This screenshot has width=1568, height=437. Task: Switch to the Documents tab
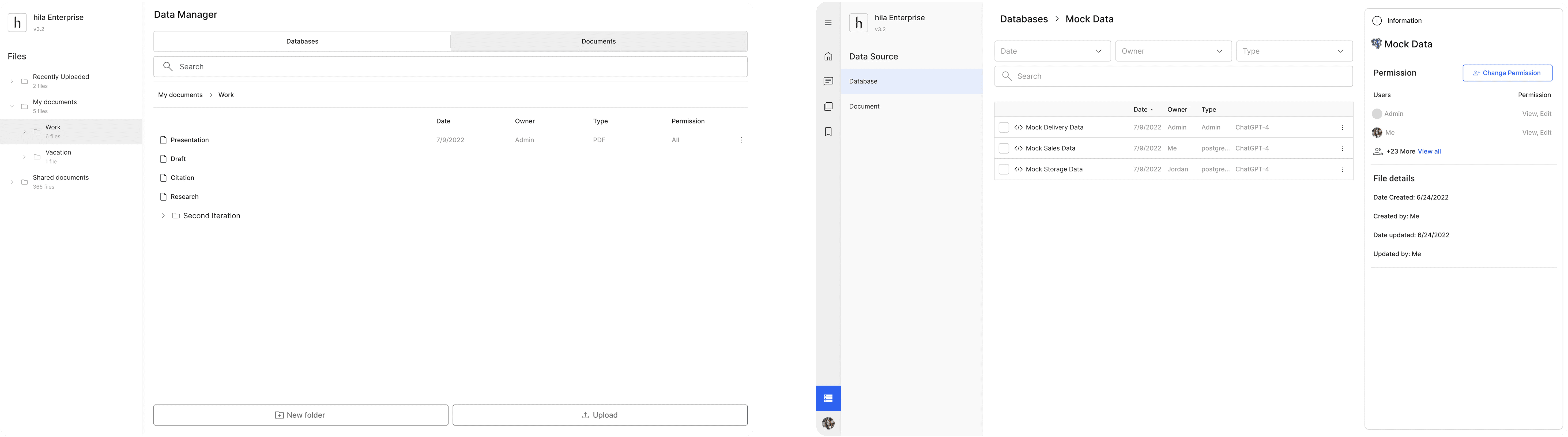click(x=598, y=42)
